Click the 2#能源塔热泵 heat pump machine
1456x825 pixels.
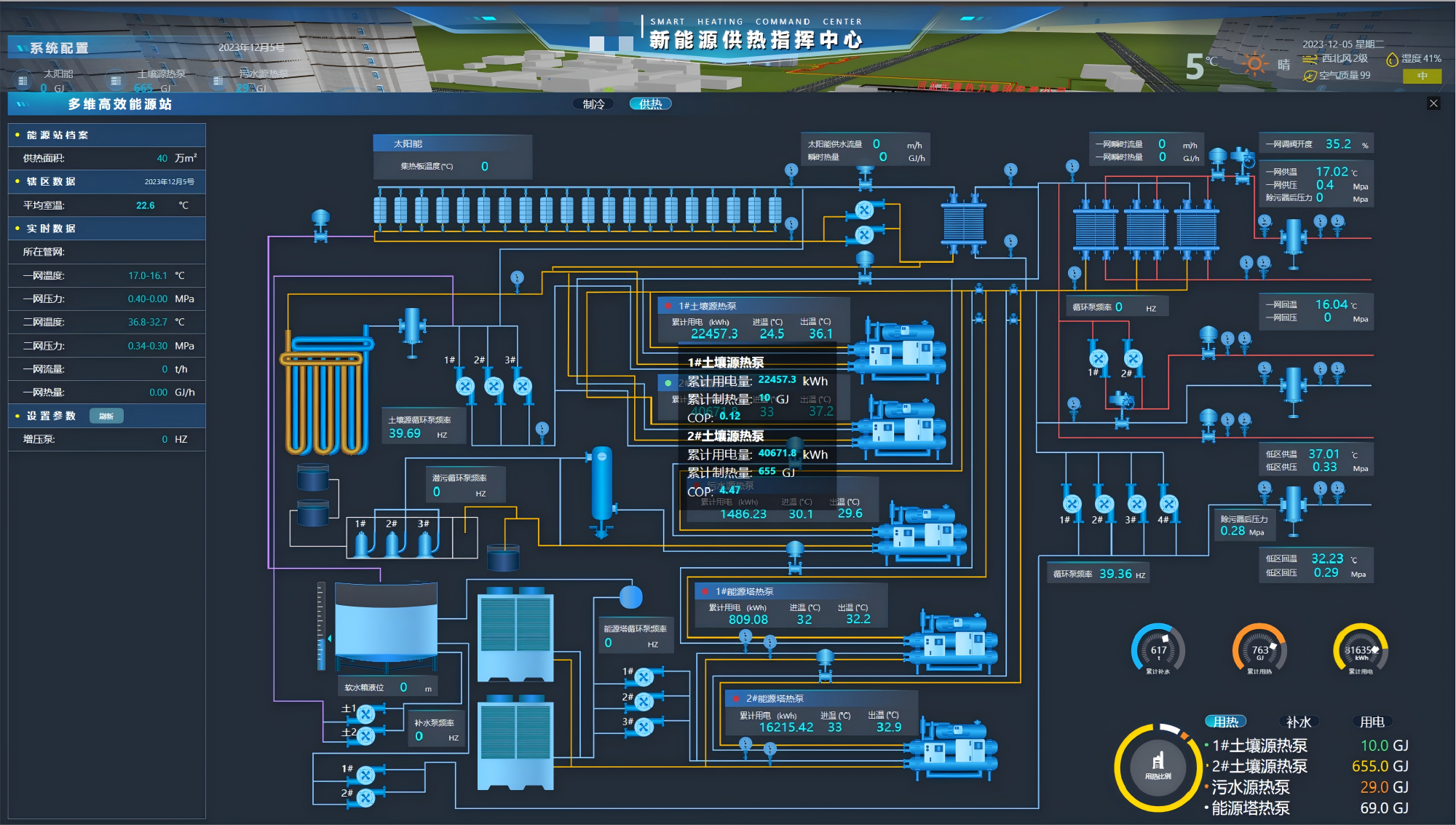click(x=950, y=750)
